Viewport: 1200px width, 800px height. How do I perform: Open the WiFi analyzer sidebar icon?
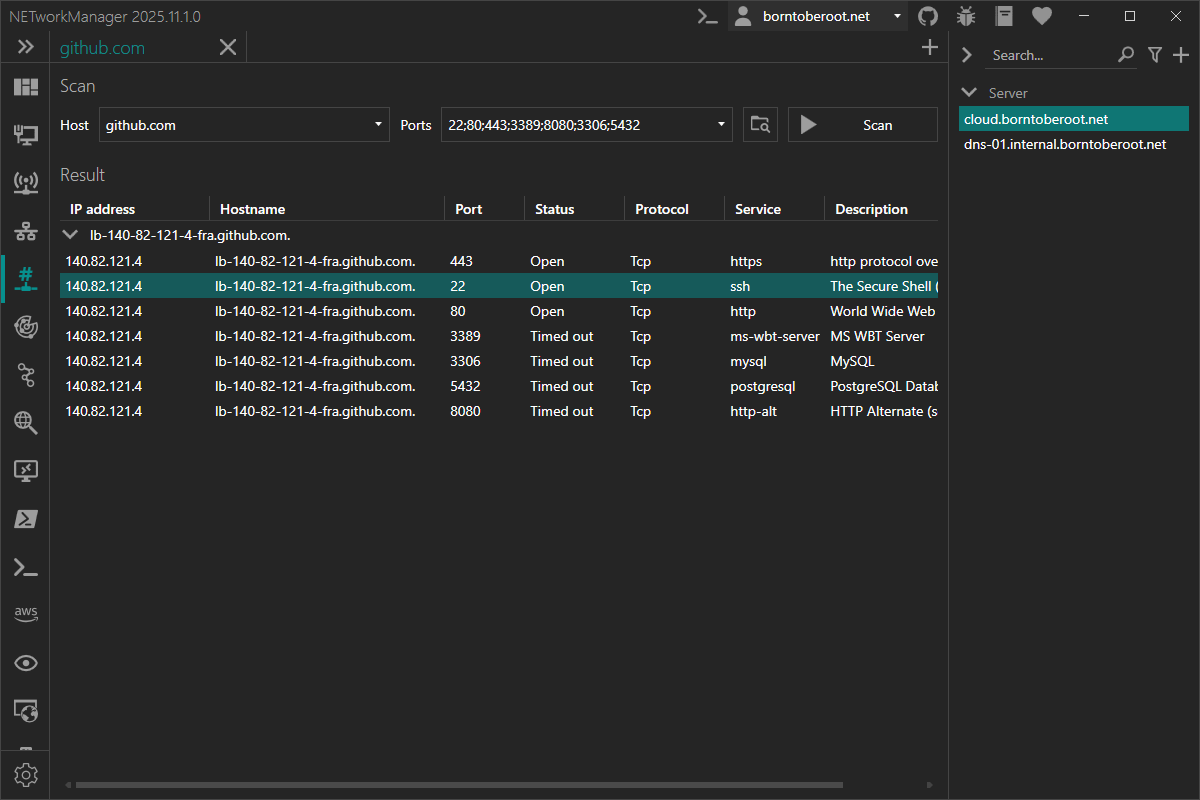click(x=25, y=183)
